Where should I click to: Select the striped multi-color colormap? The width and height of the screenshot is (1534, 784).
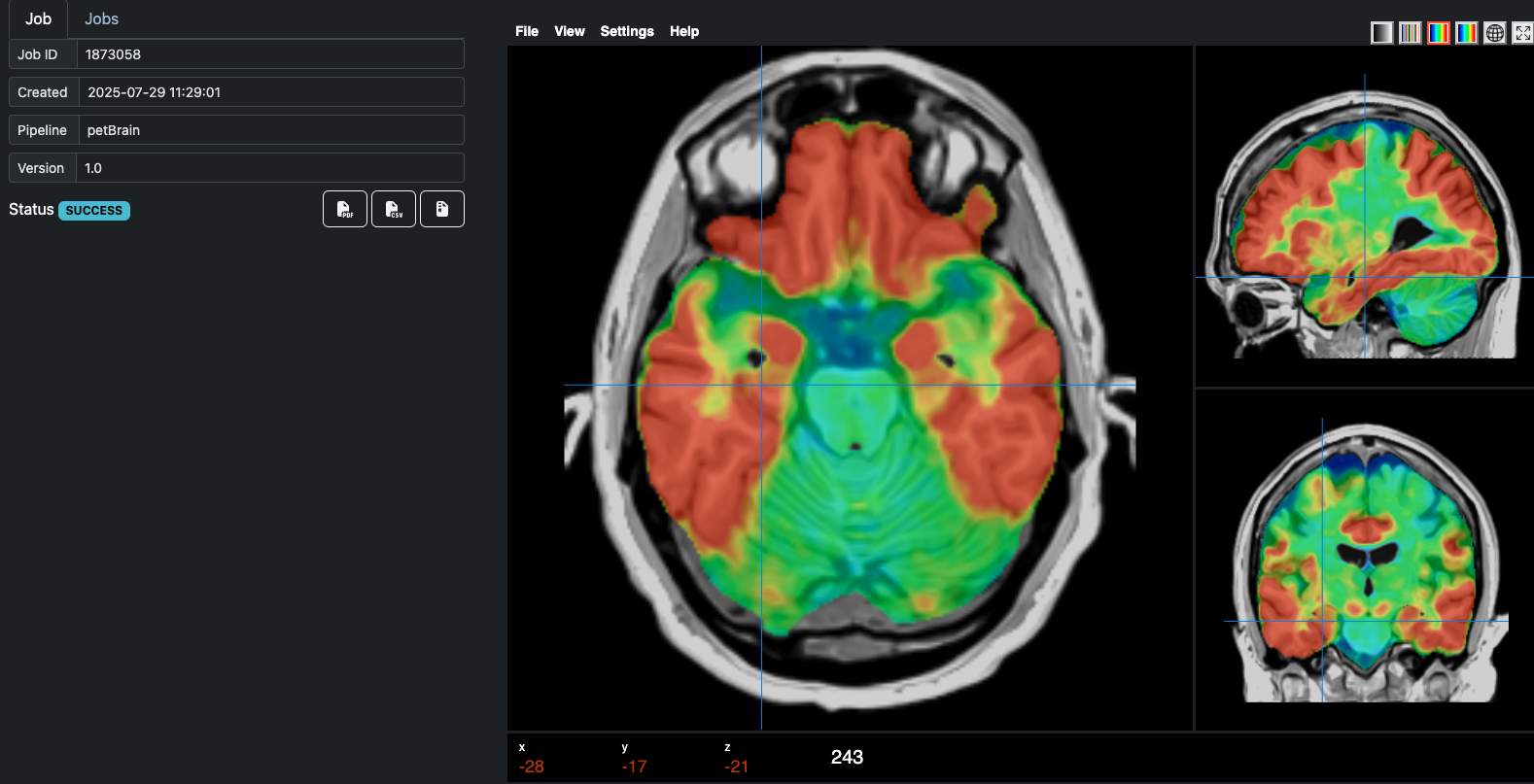click(x=1410, y=33)
